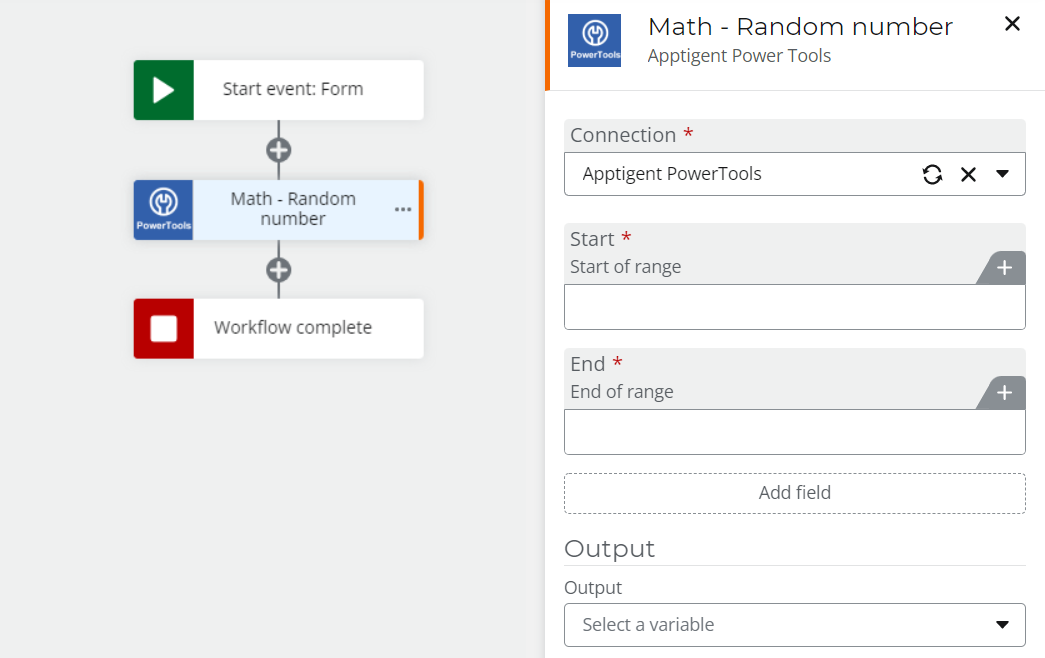Add an action after Start event via plus icon
The height and width of the screenshot is (658, 1045).
pos(278,149)
